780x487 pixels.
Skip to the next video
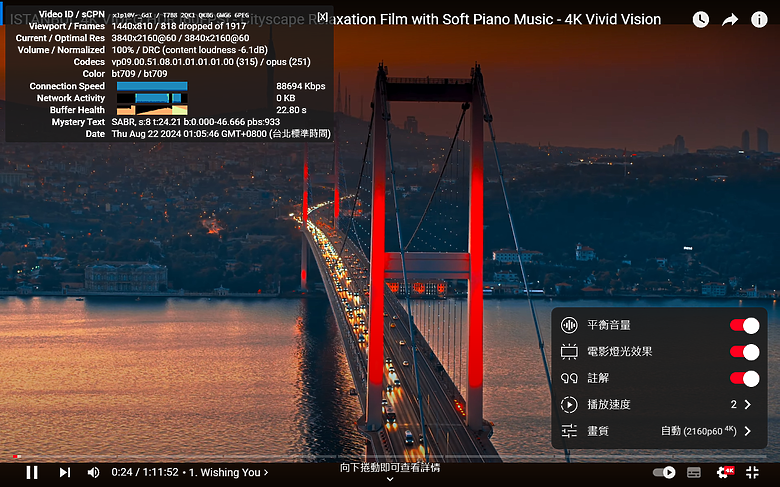tap(65, 472)
